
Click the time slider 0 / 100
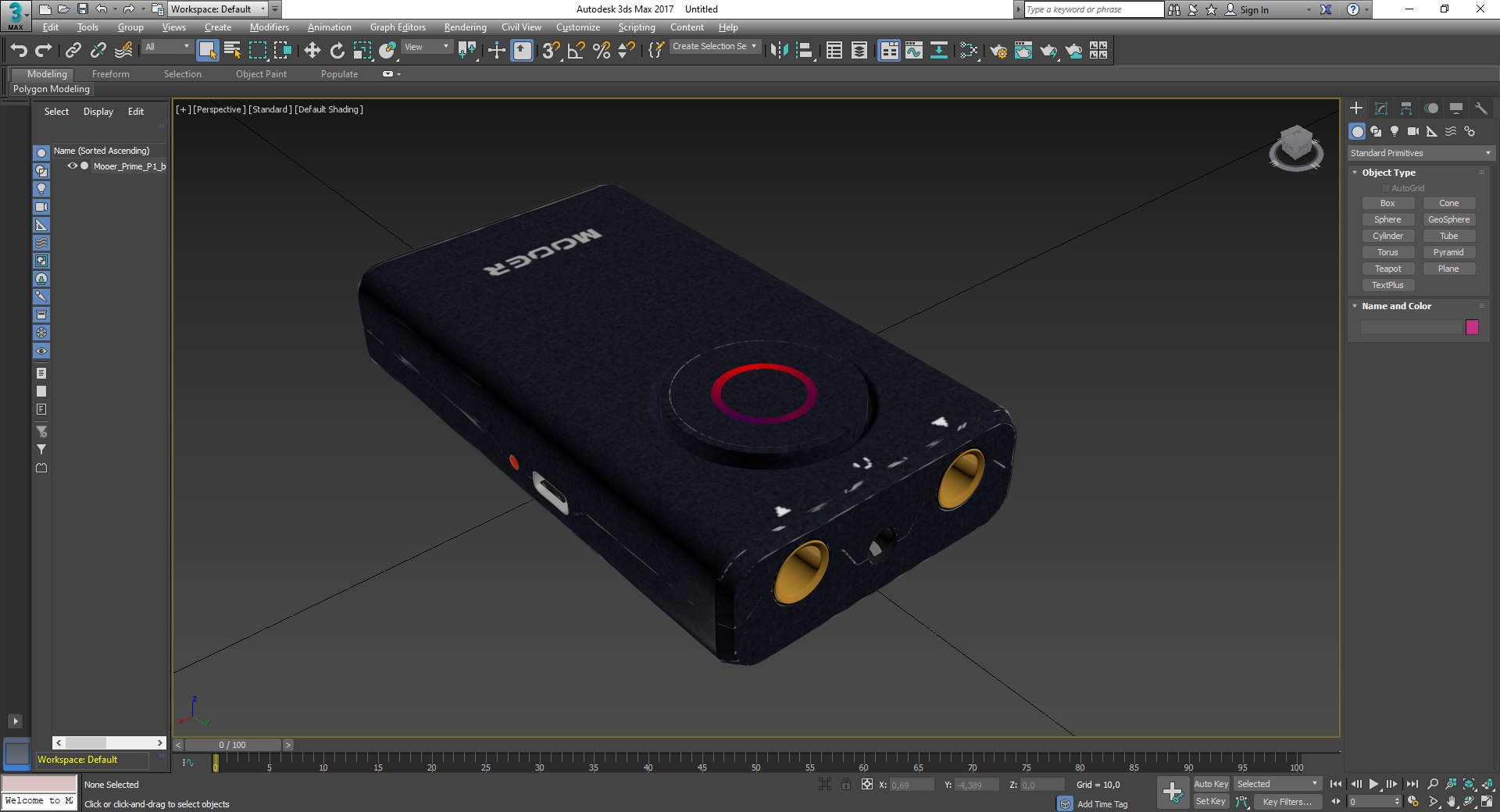pos(233,745)
